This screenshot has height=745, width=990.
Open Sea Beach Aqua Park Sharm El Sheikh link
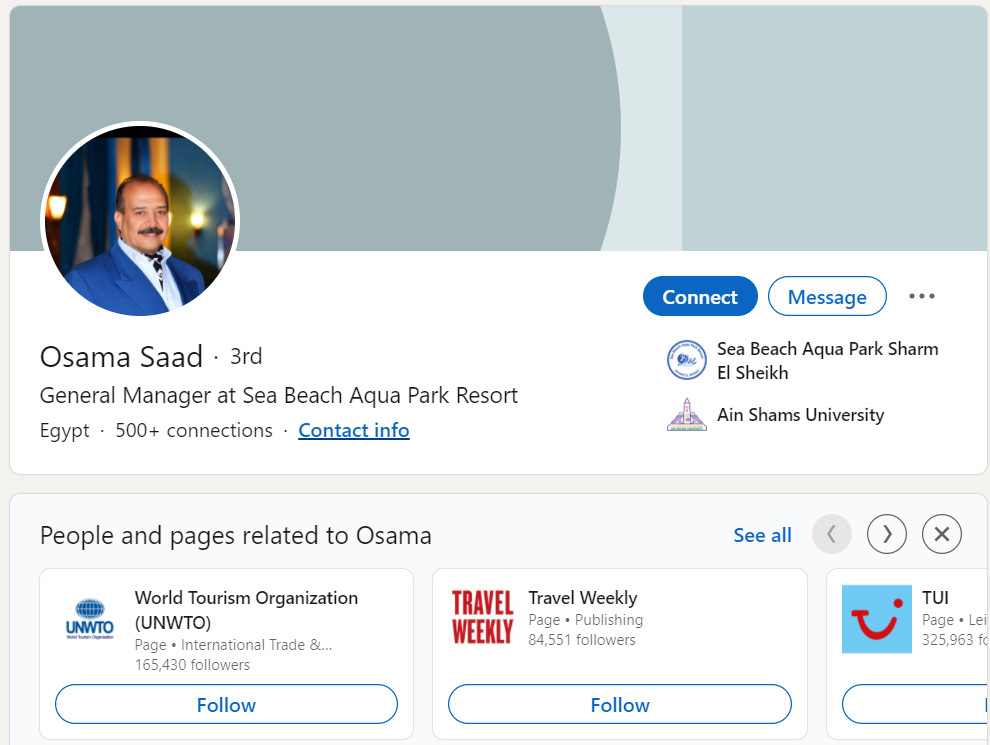tap(827, 361)
